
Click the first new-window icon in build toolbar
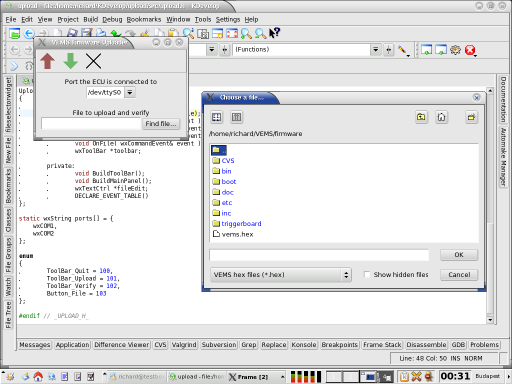tap(426, 50)
